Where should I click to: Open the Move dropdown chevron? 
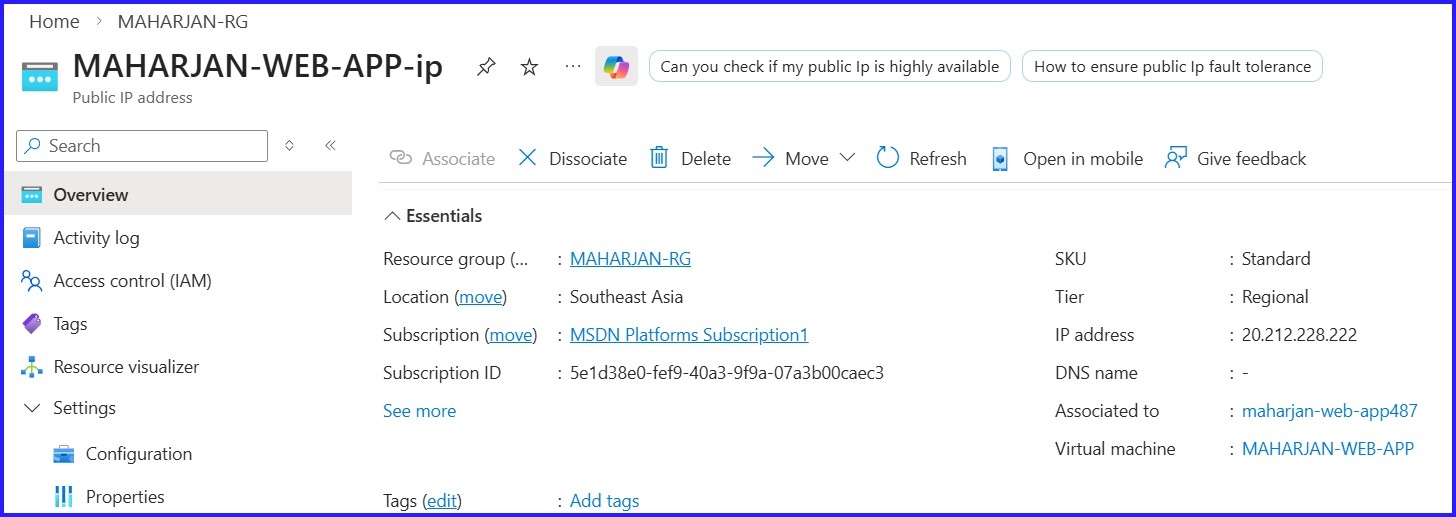click(x=847, y=158)
